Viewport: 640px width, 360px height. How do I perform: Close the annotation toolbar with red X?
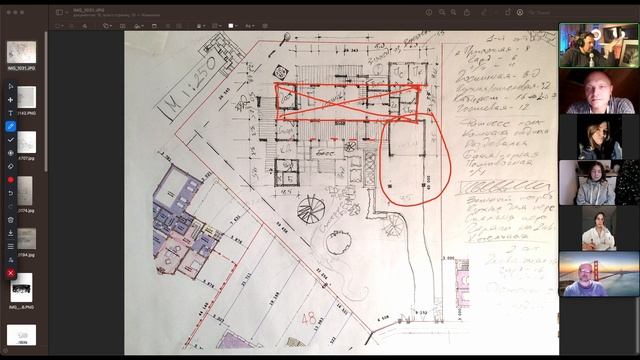point(11,273)
